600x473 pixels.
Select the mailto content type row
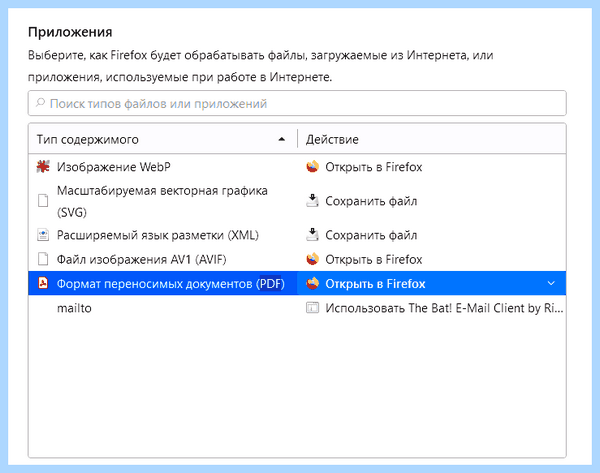coord(297,308)
